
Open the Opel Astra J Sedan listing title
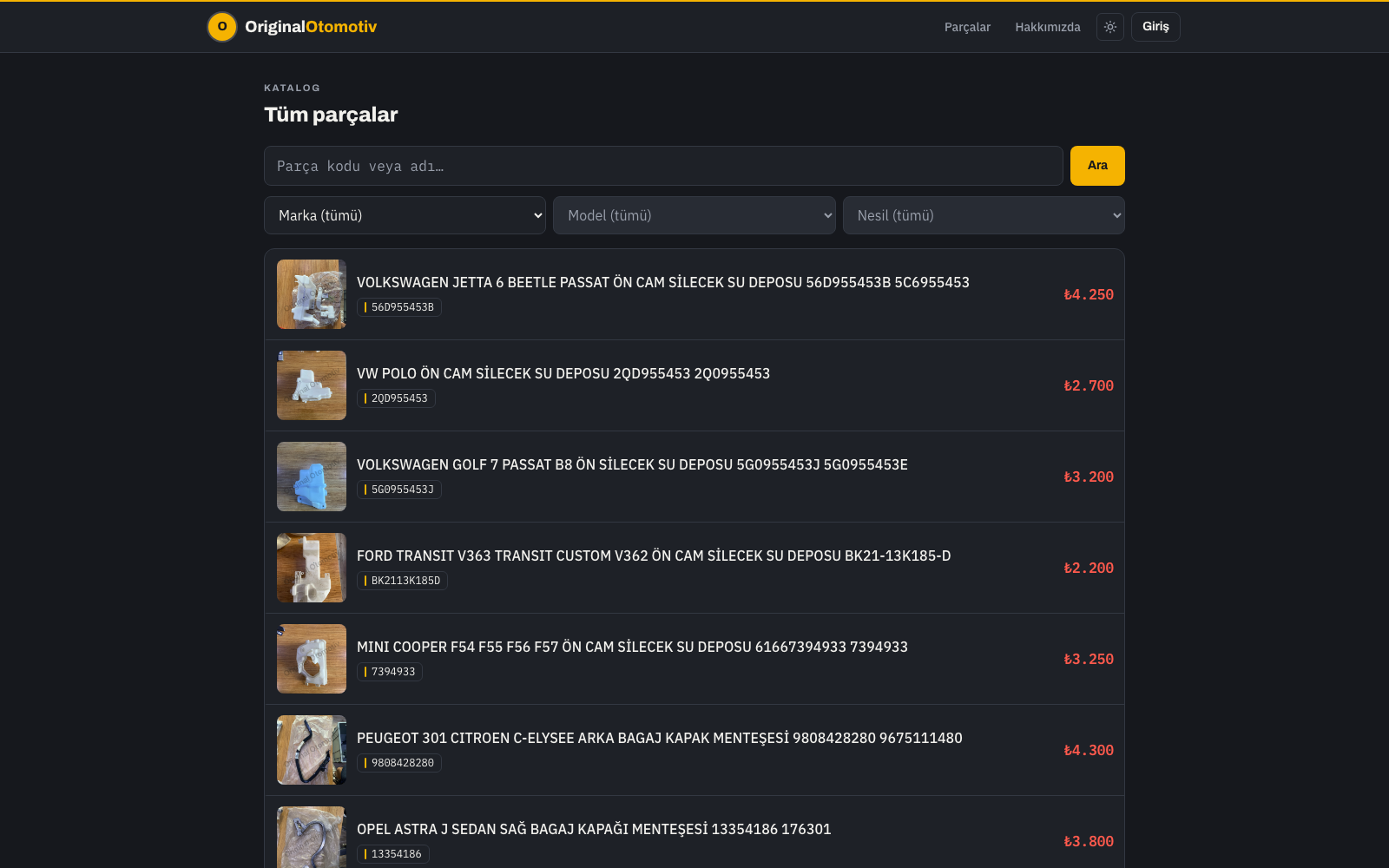pos(594,829)
